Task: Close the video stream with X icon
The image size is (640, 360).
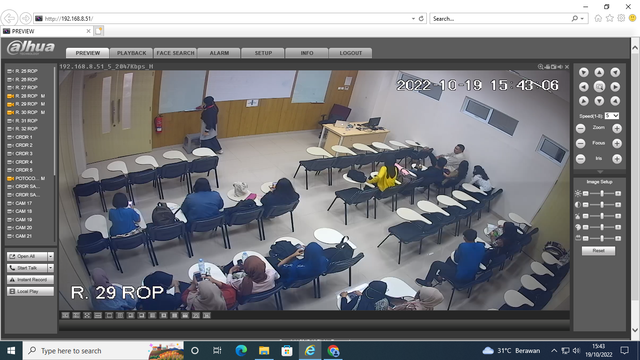Action: (567, 67)
